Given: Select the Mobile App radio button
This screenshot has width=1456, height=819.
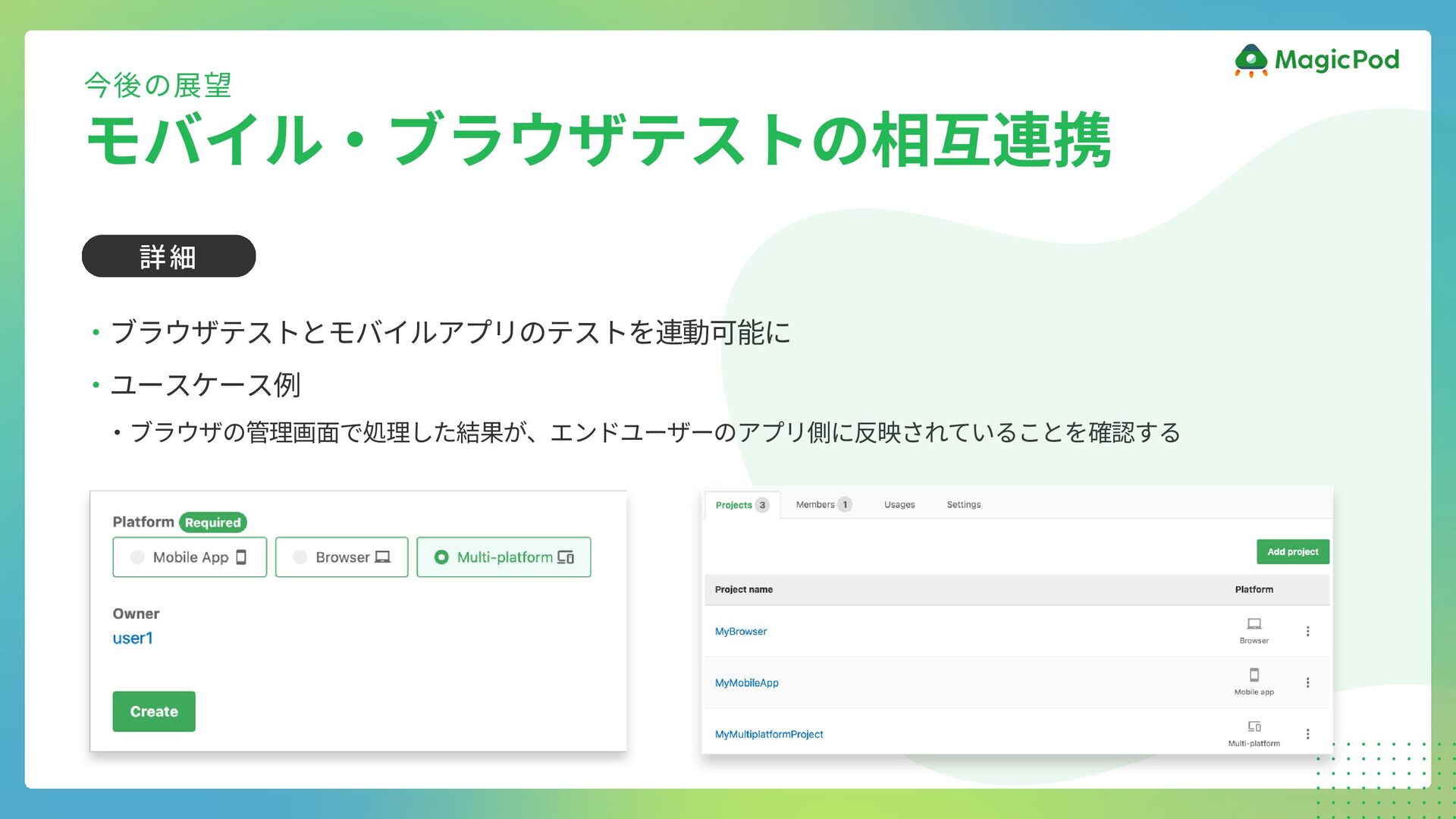Looking at the screenshot, I should click(x=137, y=557).
